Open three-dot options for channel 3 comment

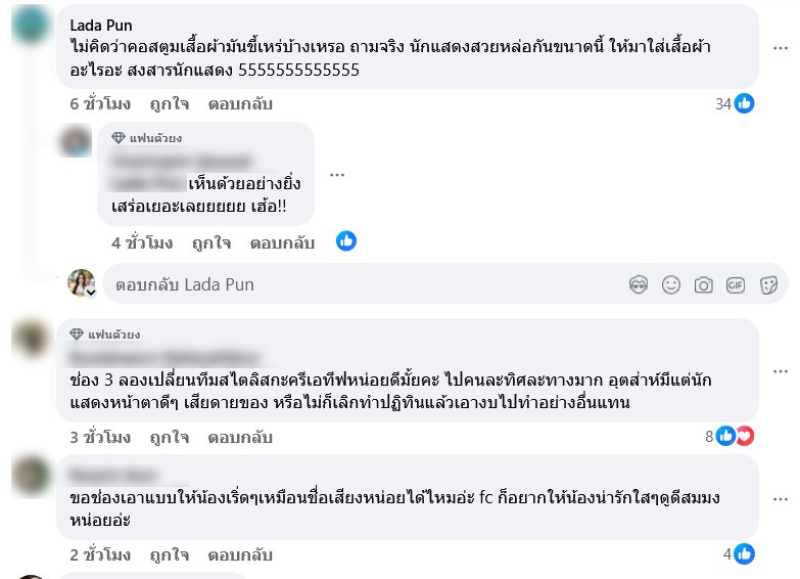point(778,372)
